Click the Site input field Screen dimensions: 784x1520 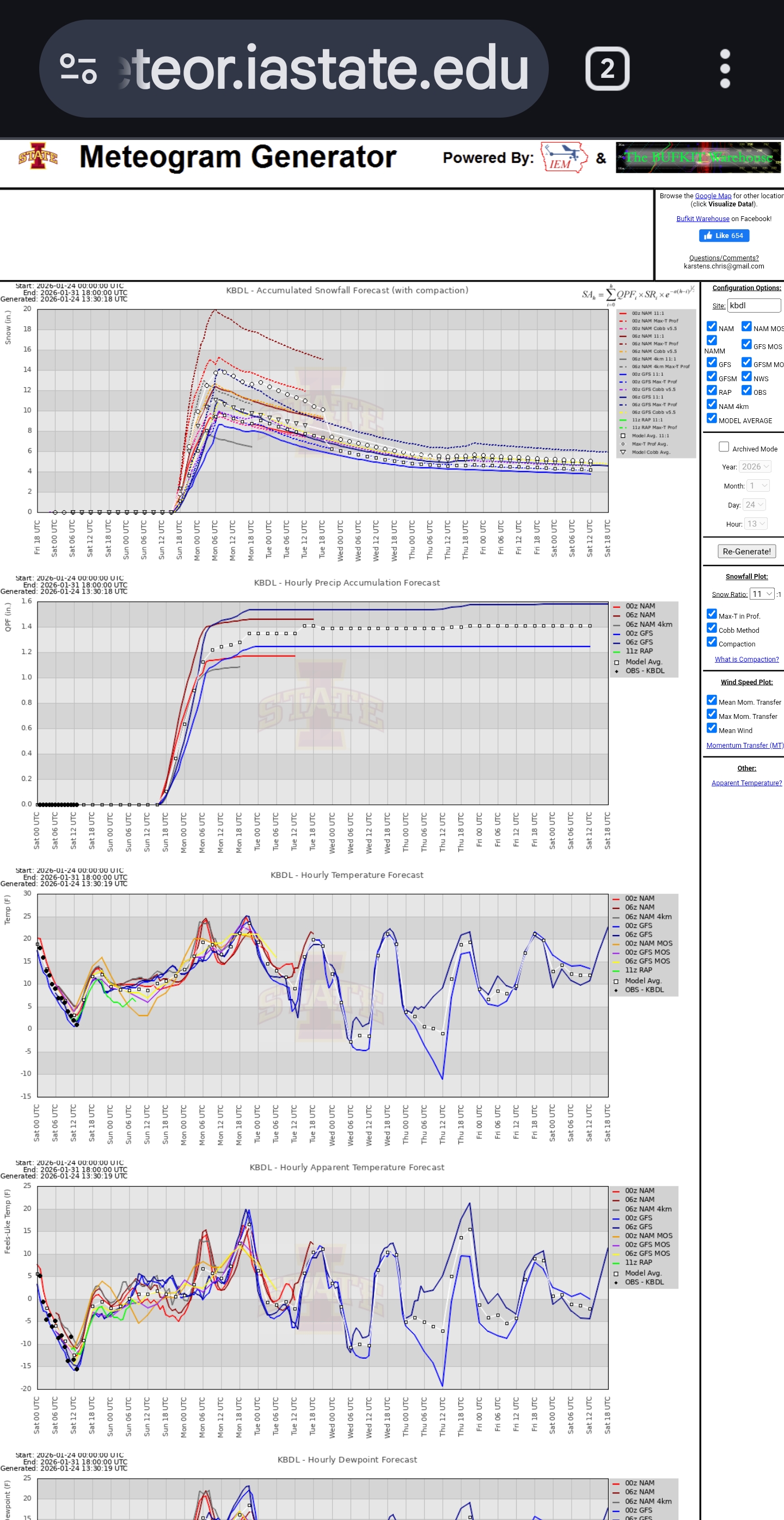coord(754,306)
